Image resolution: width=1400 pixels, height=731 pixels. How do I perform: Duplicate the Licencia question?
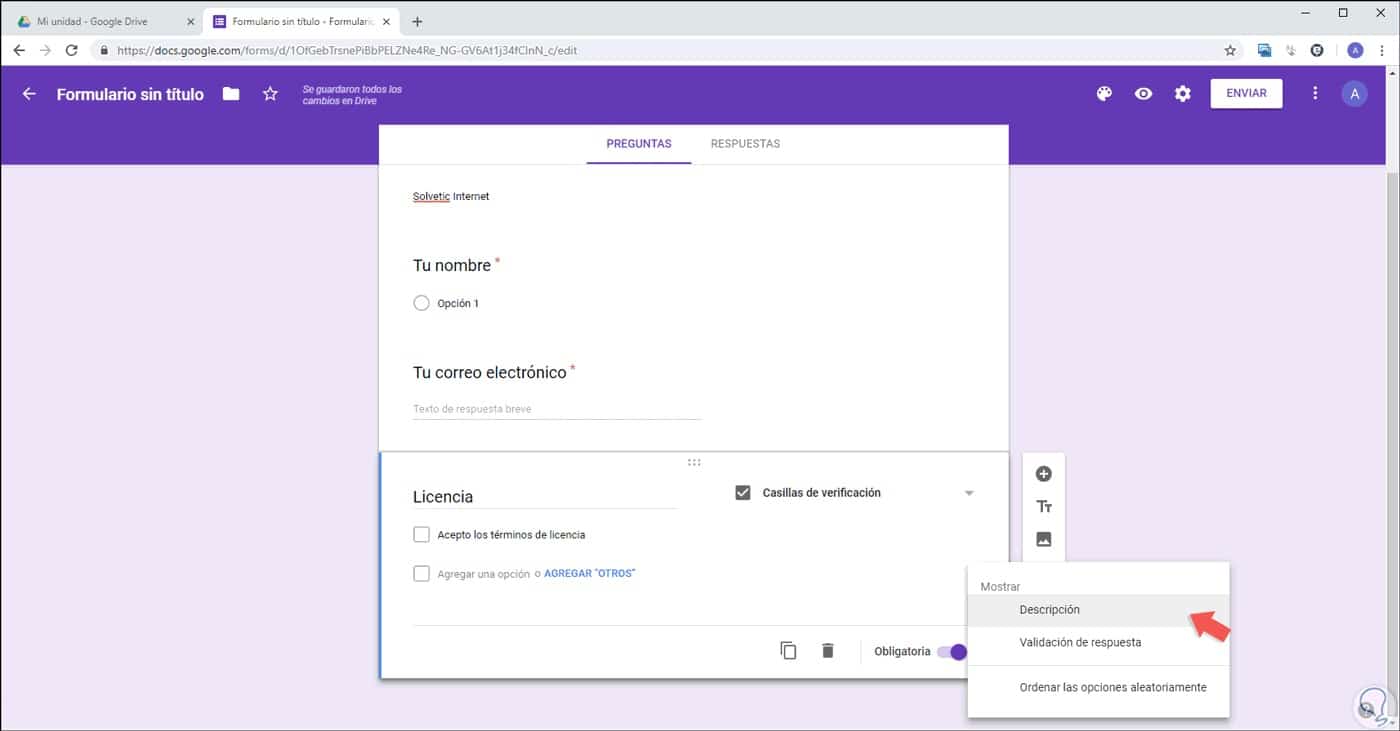[788, 650]
